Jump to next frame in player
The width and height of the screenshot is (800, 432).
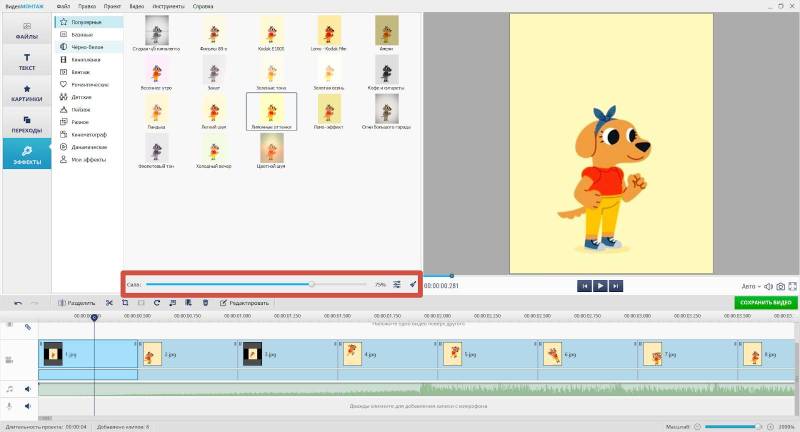click(616, 286)
